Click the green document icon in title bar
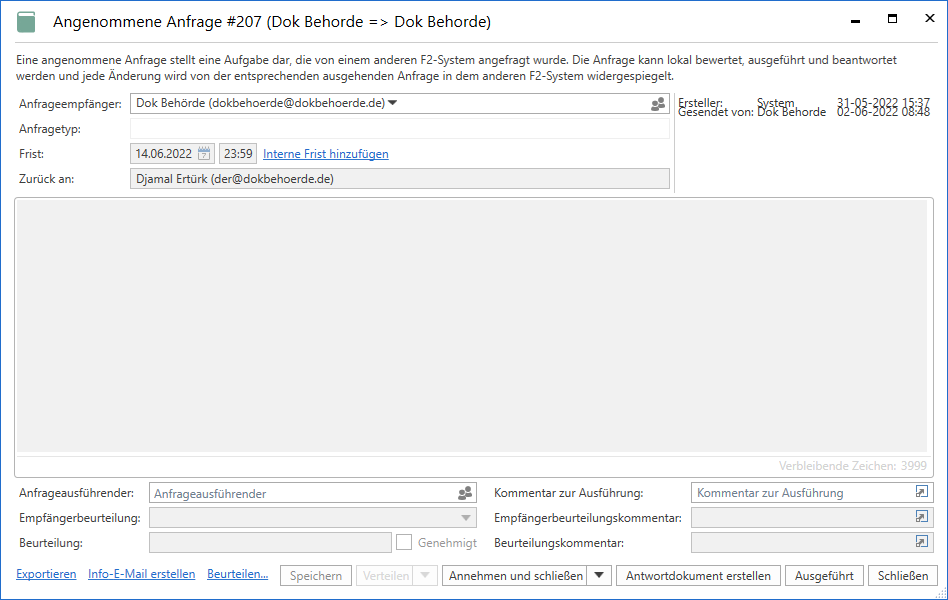This screenshot has width=948, height=600. [26, 22]
